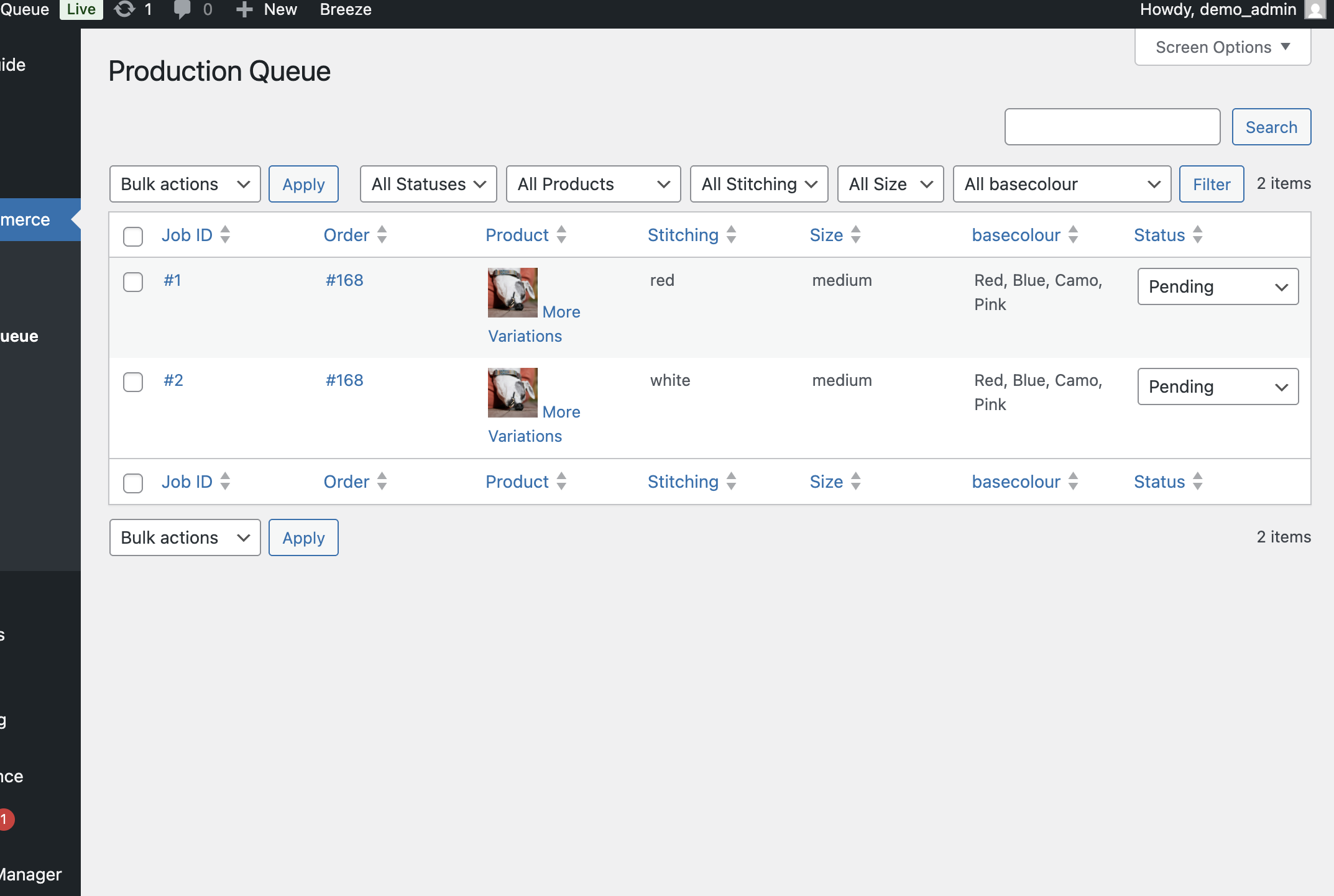Click the search input field

click(1113, 127)
